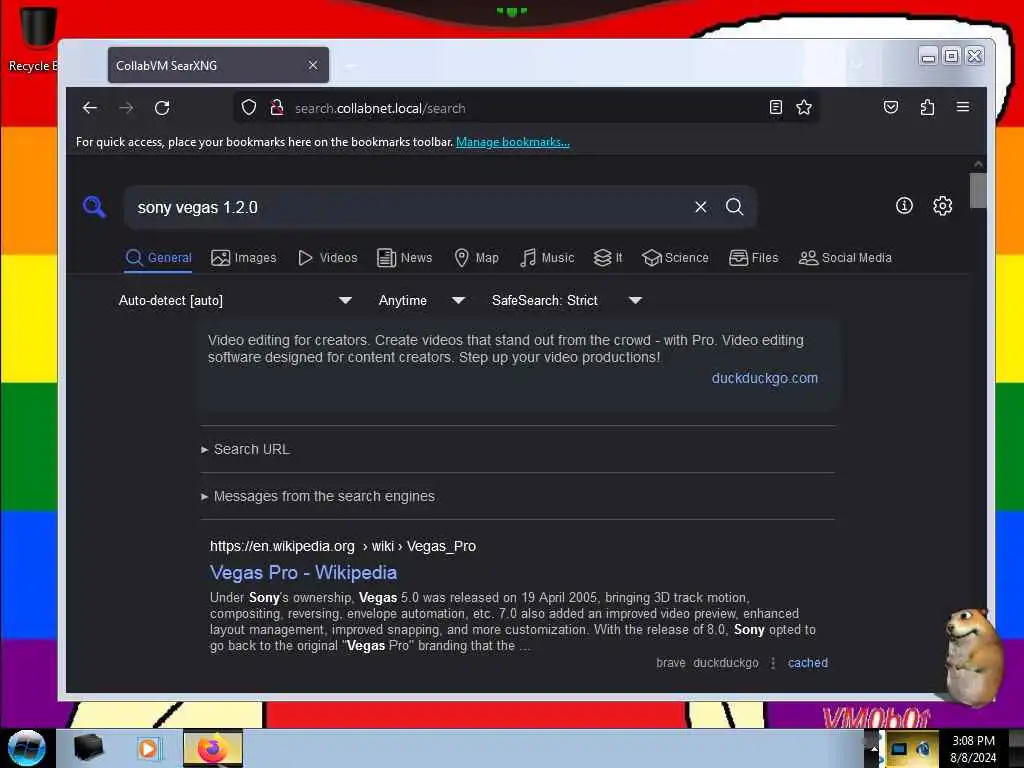
Task: Click the page vertical scrollbar thumb
Action: (978, 190)
